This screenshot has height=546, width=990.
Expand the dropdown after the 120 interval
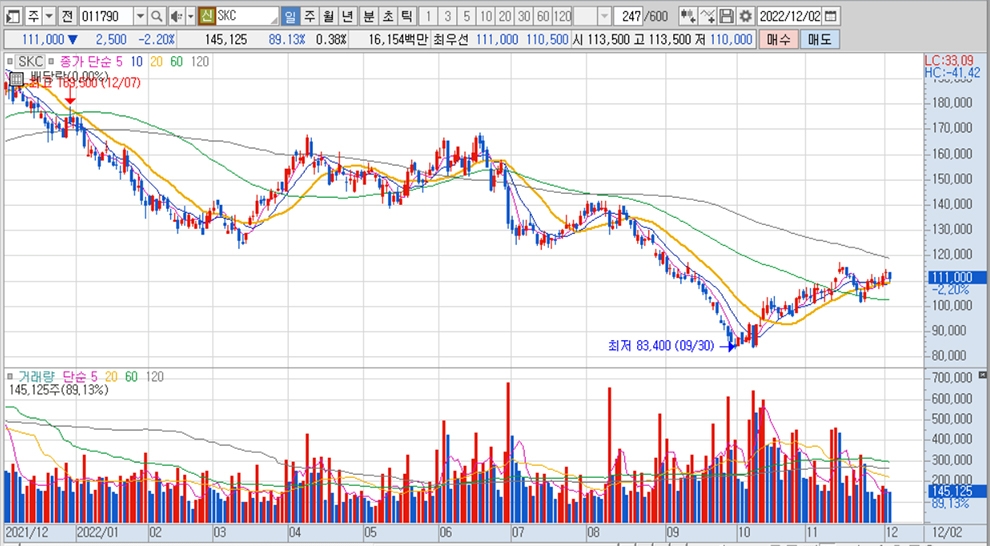click(604, 16)
